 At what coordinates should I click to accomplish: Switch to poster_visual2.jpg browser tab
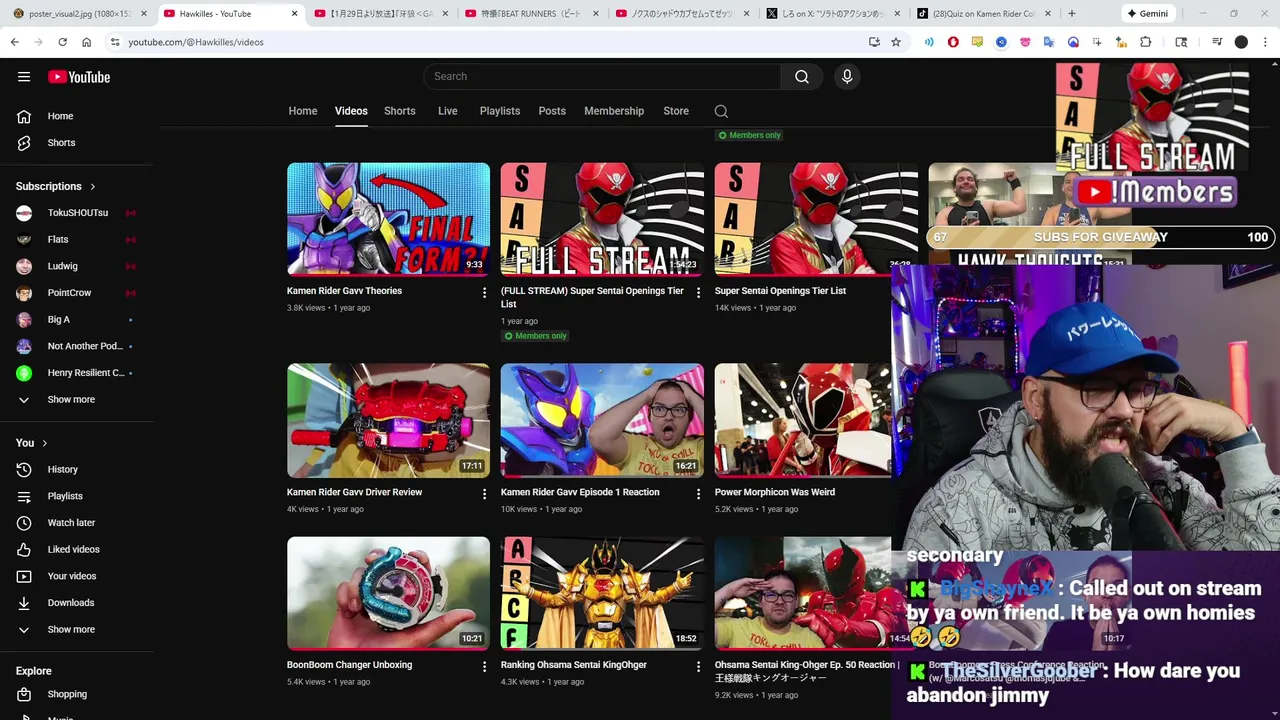tap(78, 14)
